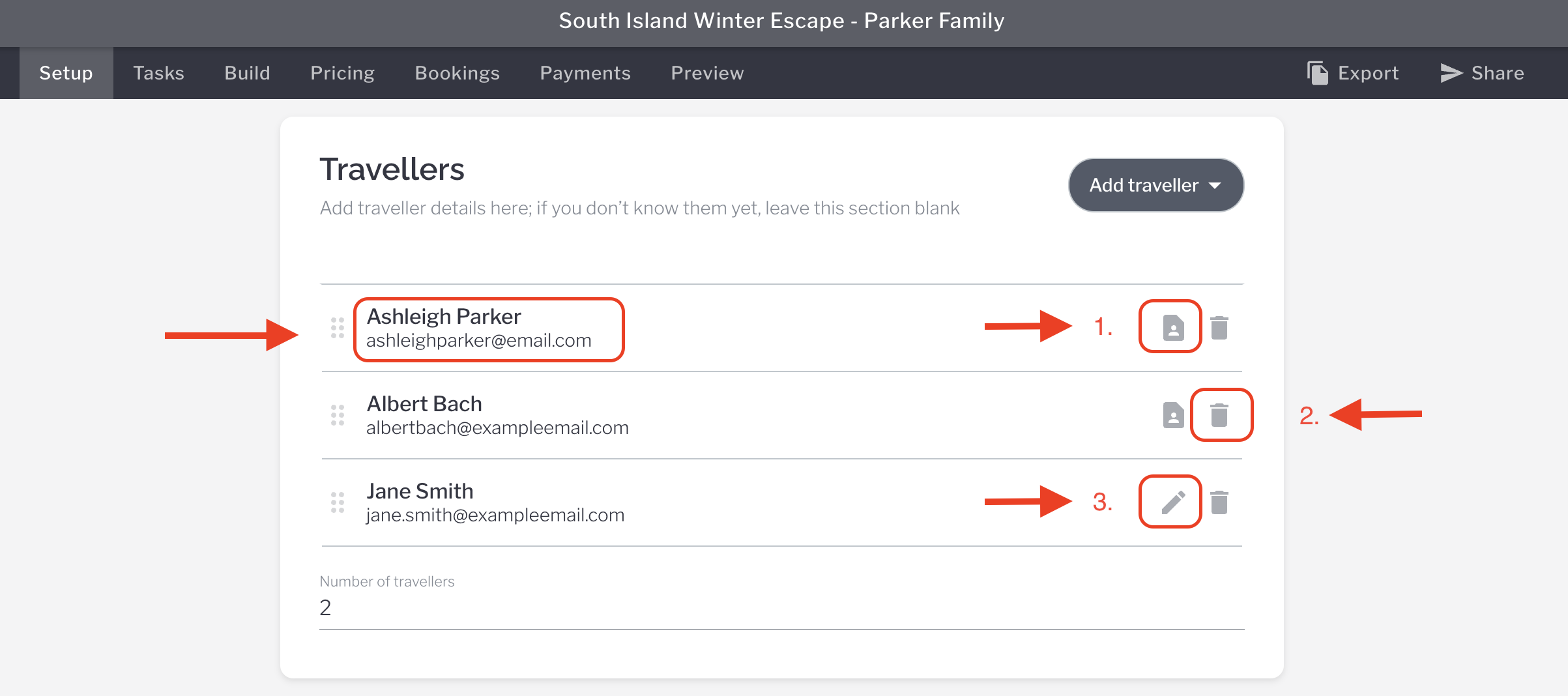1568x696 pixels.
Task: Open Ashleigh Parker's traveller details icon
Action: pyautogui.click(x=1173, y=327)
